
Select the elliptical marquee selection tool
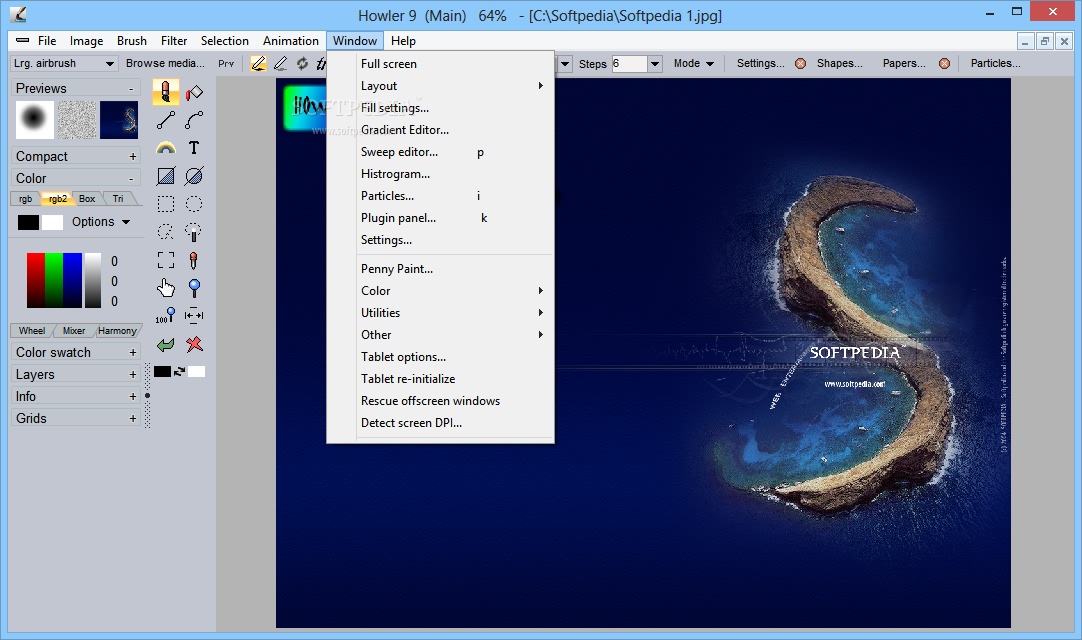pyautogui.click(x=194, y=204)
